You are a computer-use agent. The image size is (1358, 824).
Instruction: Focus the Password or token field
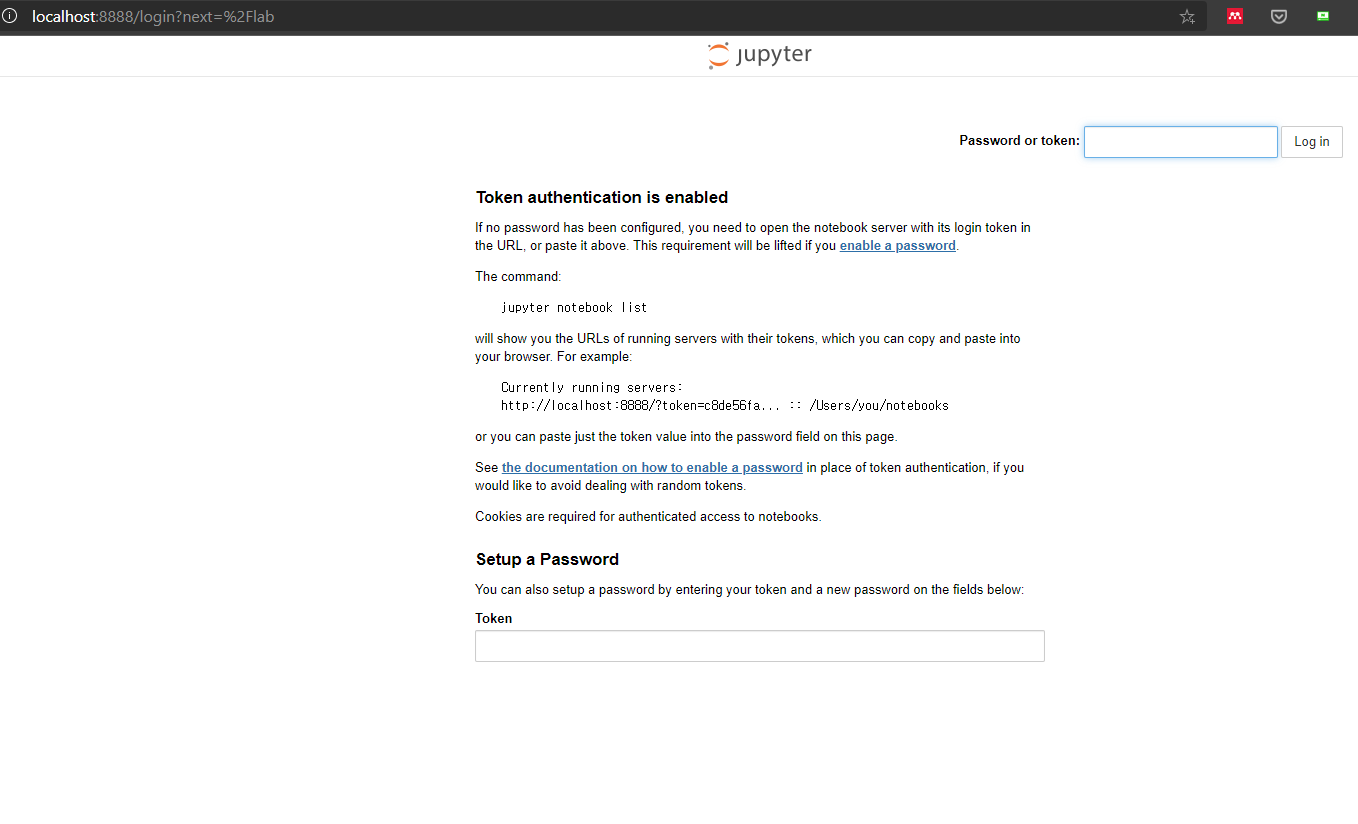point(1181,141)
